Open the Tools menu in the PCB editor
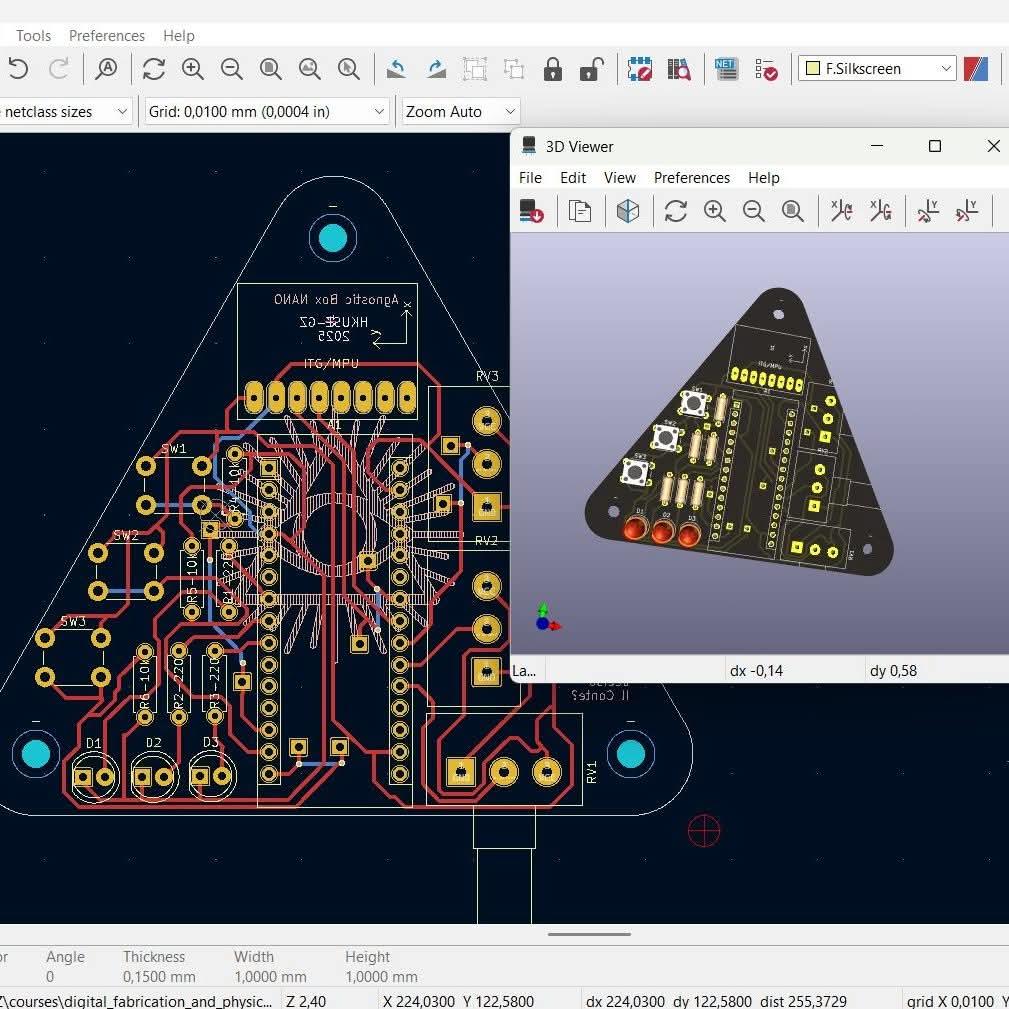 point(33,36)
